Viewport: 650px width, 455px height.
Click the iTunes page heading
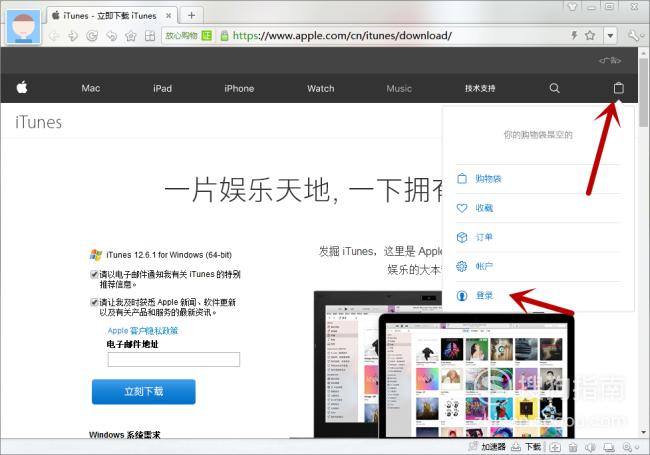(x=39, y=122)
